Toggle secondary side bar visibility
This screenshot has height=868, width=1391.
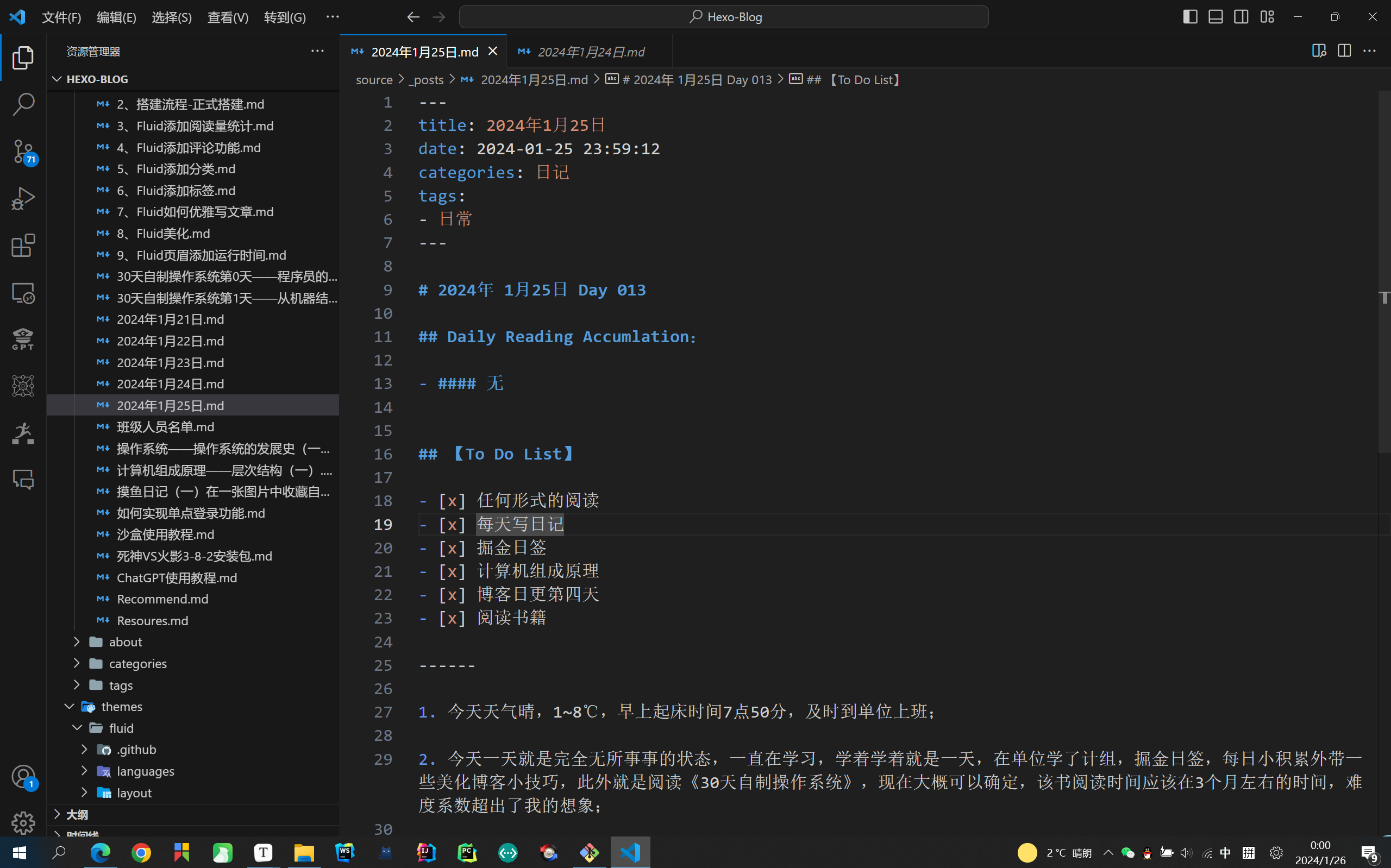click(1240, 17)
